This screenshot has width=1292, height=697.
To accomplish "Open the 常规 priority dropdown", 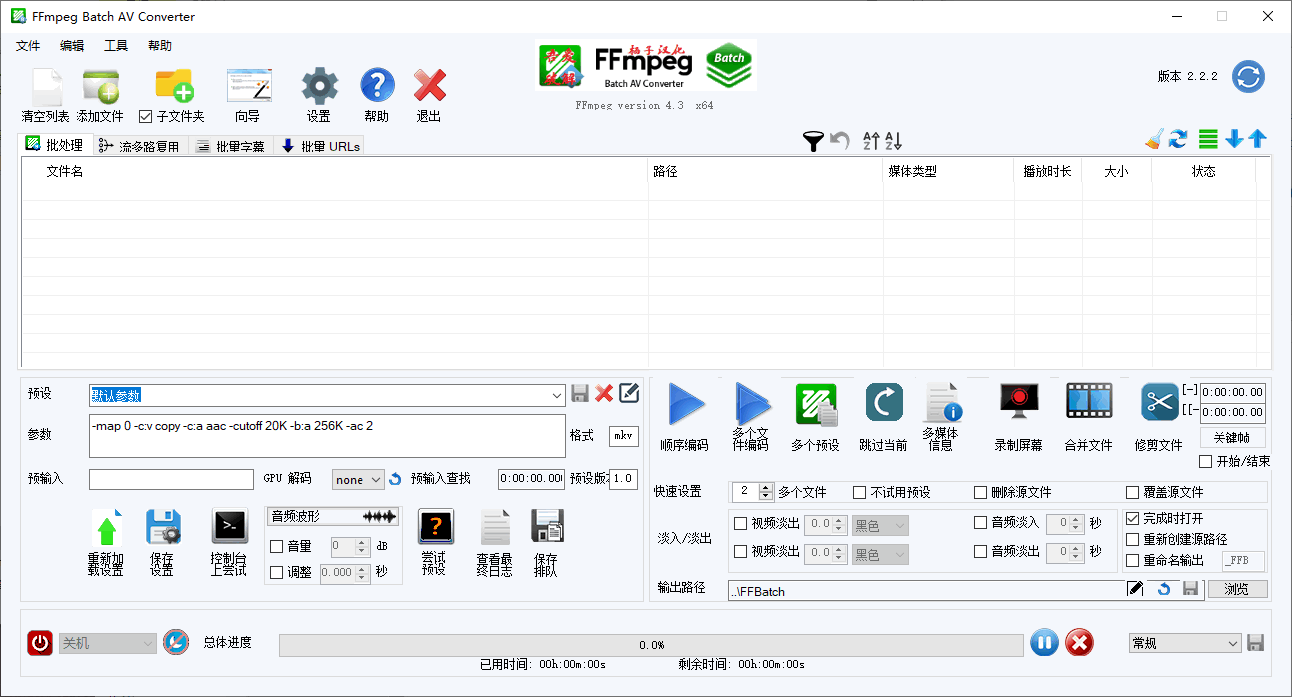I will (x=1184, y=643).
